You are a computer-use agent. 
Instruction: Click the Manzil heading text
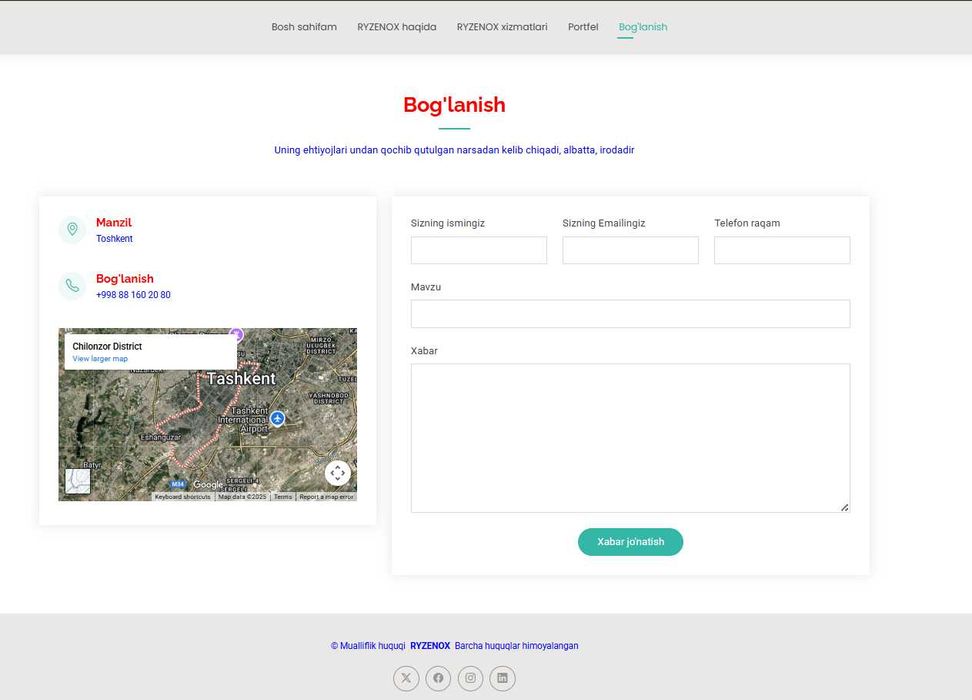click(114, 222)
